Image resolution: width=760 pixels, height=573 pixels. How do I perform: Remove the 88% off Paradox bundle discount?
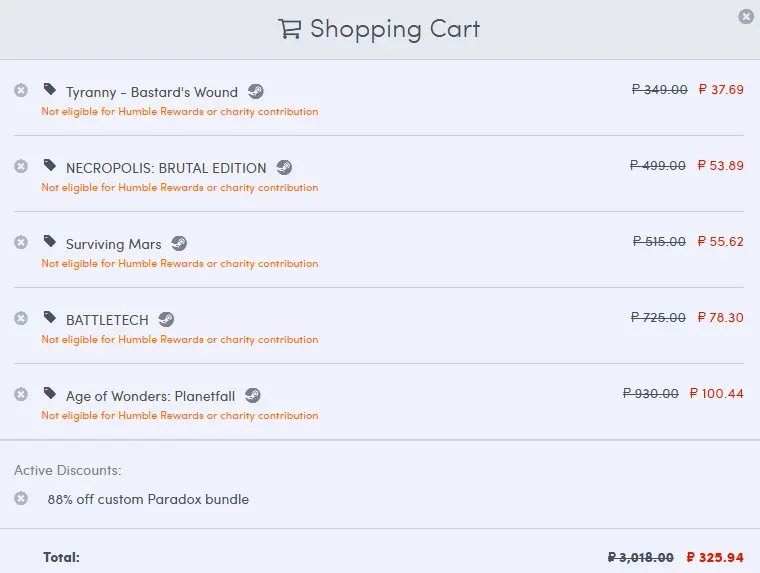point(21,498)
